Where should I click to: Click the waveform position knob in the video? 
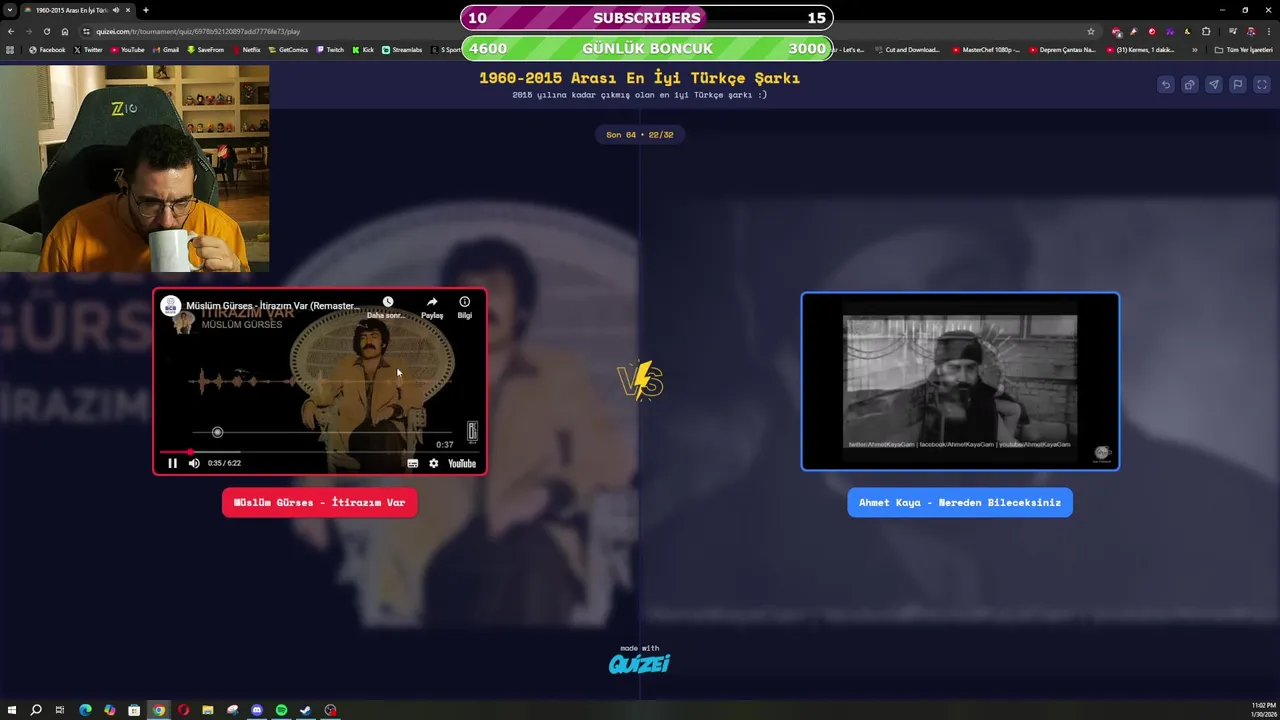[x=217, y=432]
